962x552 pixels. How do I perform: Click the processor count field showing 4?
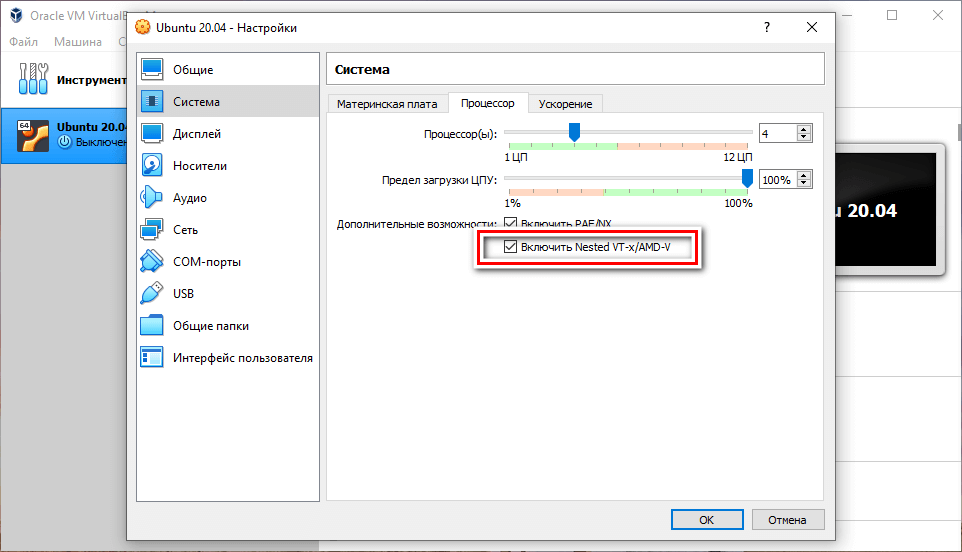pos(777,134)
